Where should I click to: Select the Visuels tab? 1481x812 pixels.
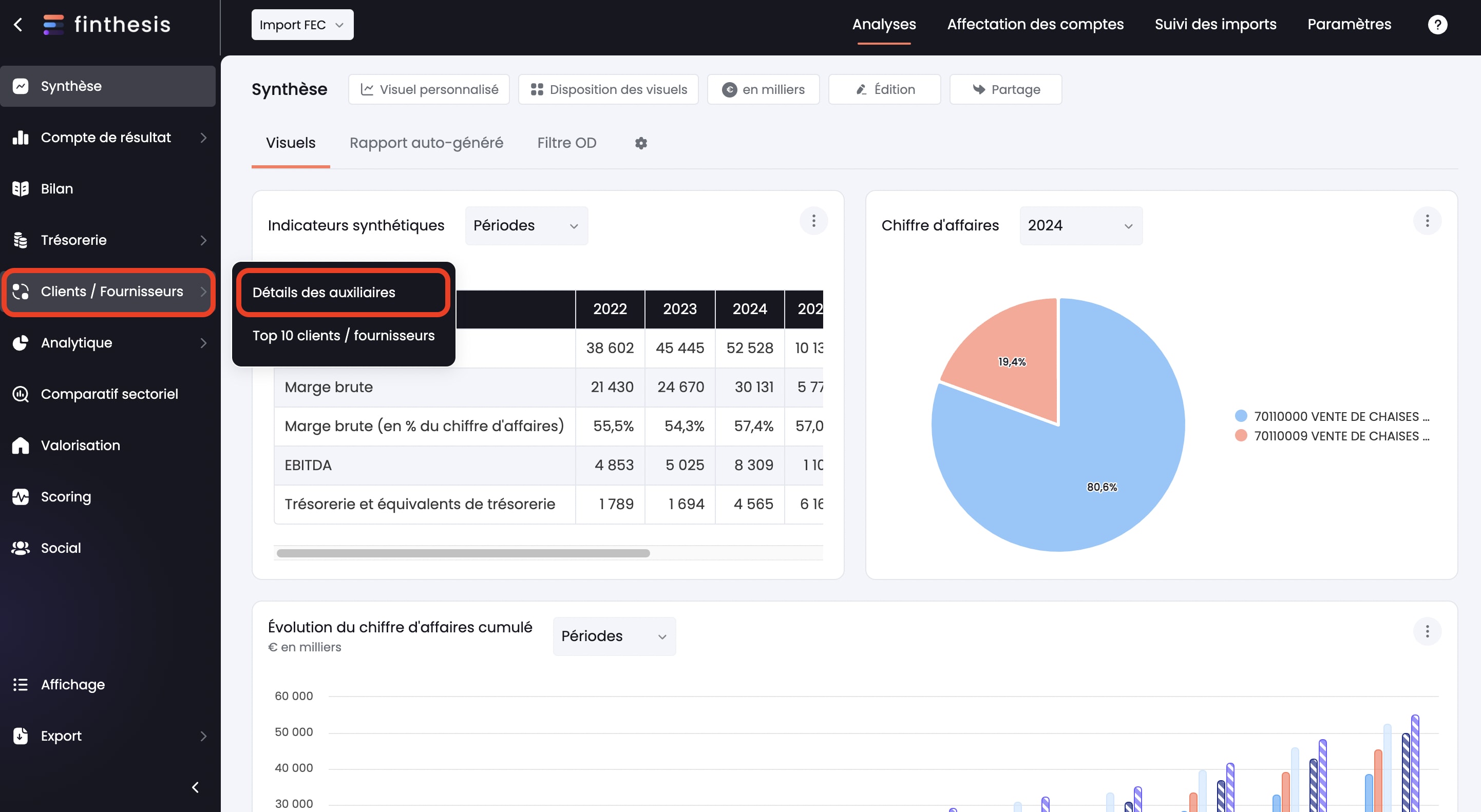[291, 143]
